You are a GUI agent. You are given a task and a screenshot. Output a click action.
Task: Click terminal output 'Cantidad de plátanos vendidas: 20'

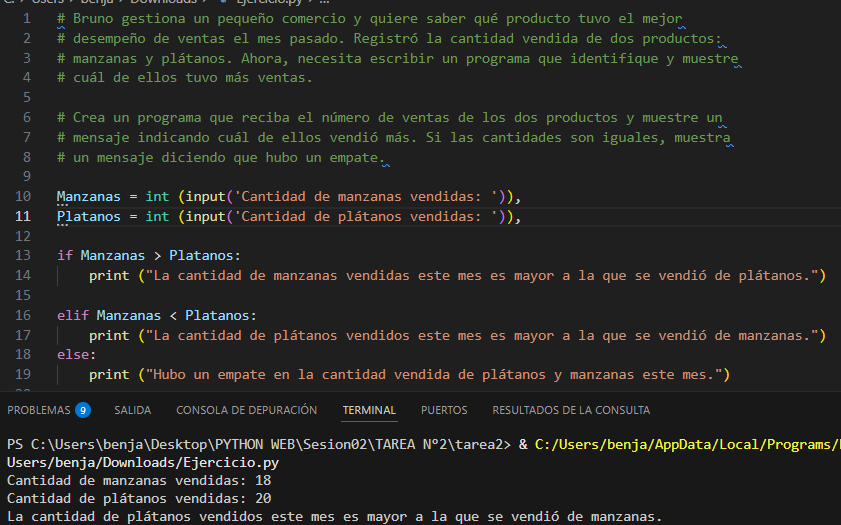coord(139,499)
